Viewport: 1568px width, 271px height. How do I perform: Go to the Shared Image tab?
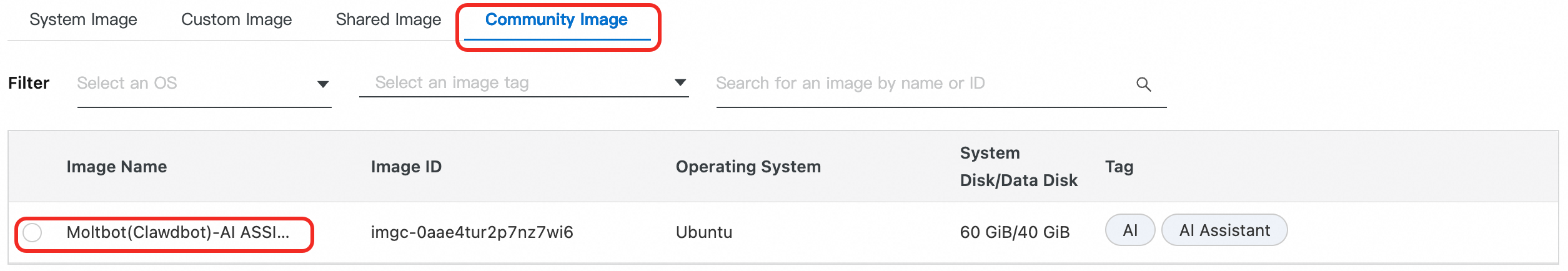(x=388, y=20)
